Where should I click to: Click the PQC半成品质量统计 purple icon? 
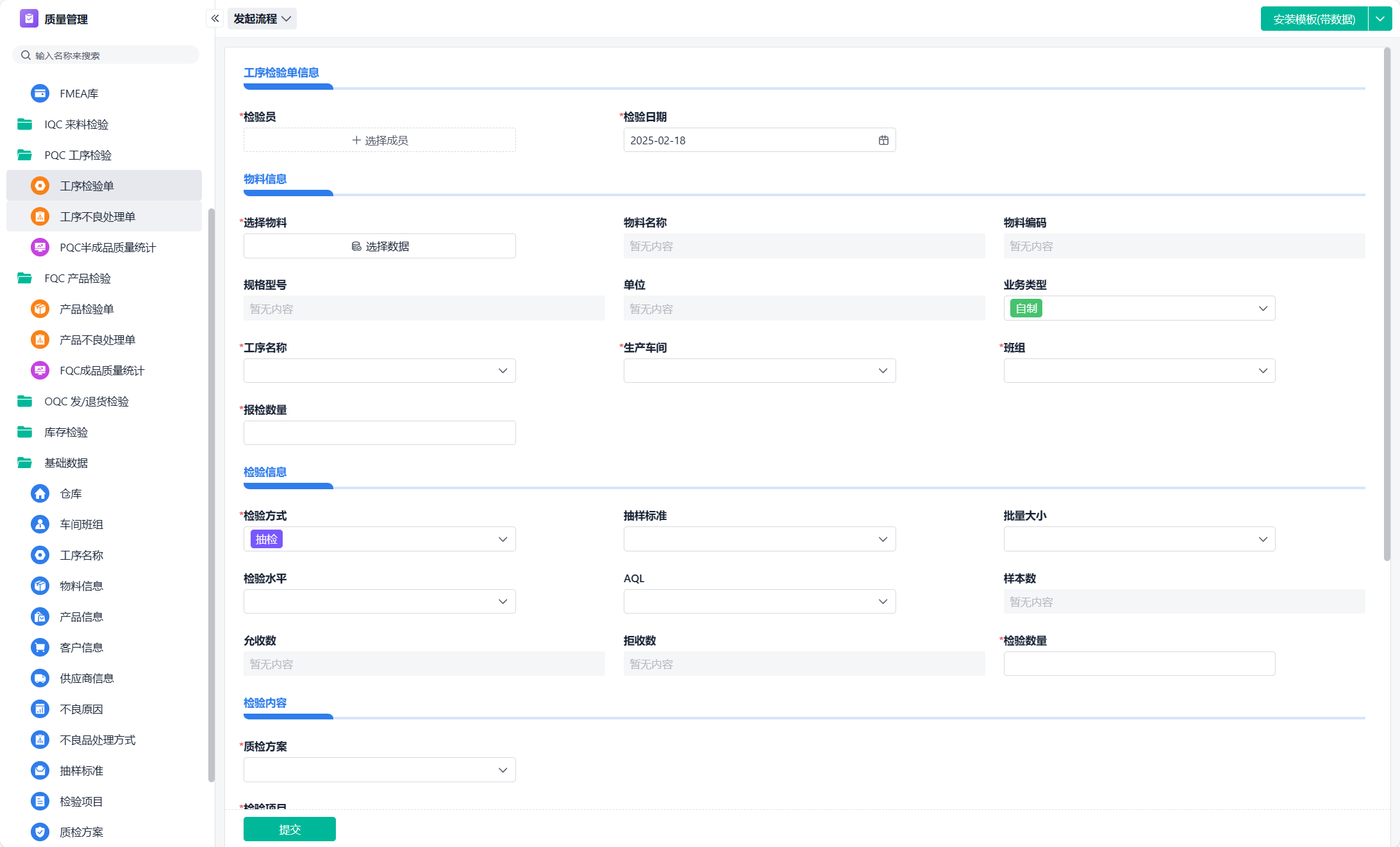[40, 247]
